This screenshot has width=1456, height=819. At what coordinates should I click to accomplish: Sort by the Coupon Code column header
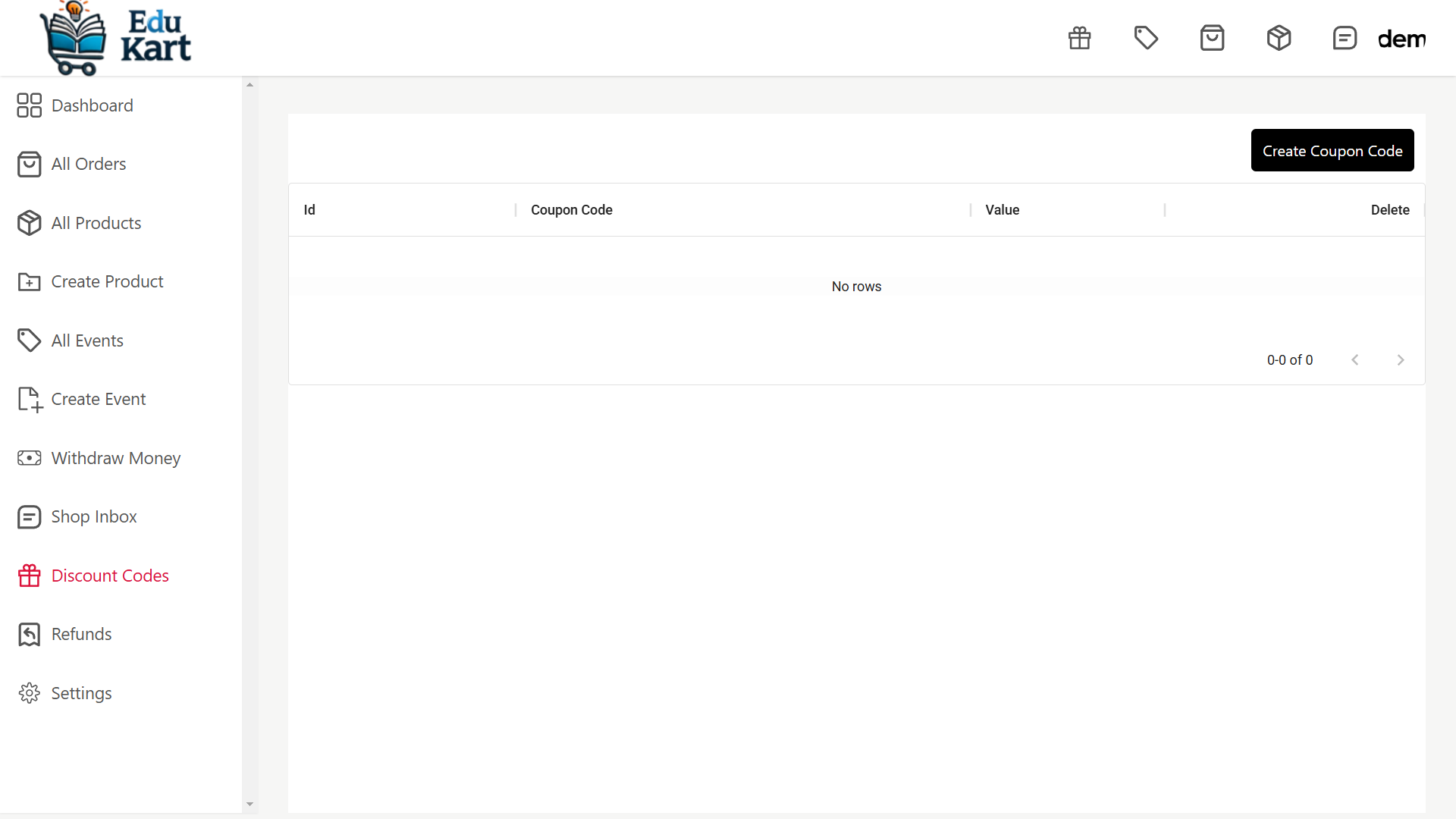572,210
